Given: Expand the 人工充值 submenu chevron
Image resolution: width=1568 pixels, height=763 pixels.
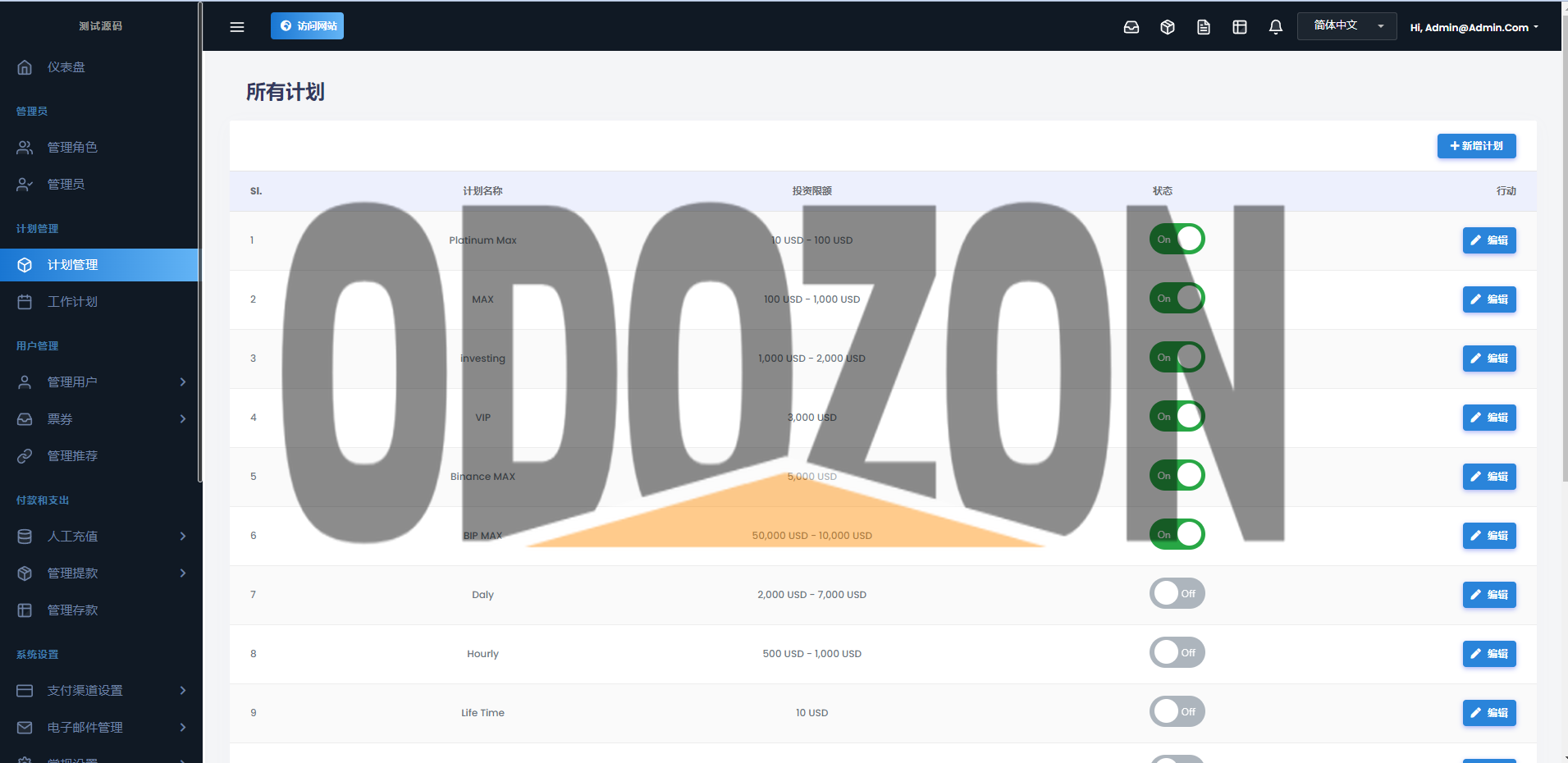Looking at the screenshot, I should (183, 537).
